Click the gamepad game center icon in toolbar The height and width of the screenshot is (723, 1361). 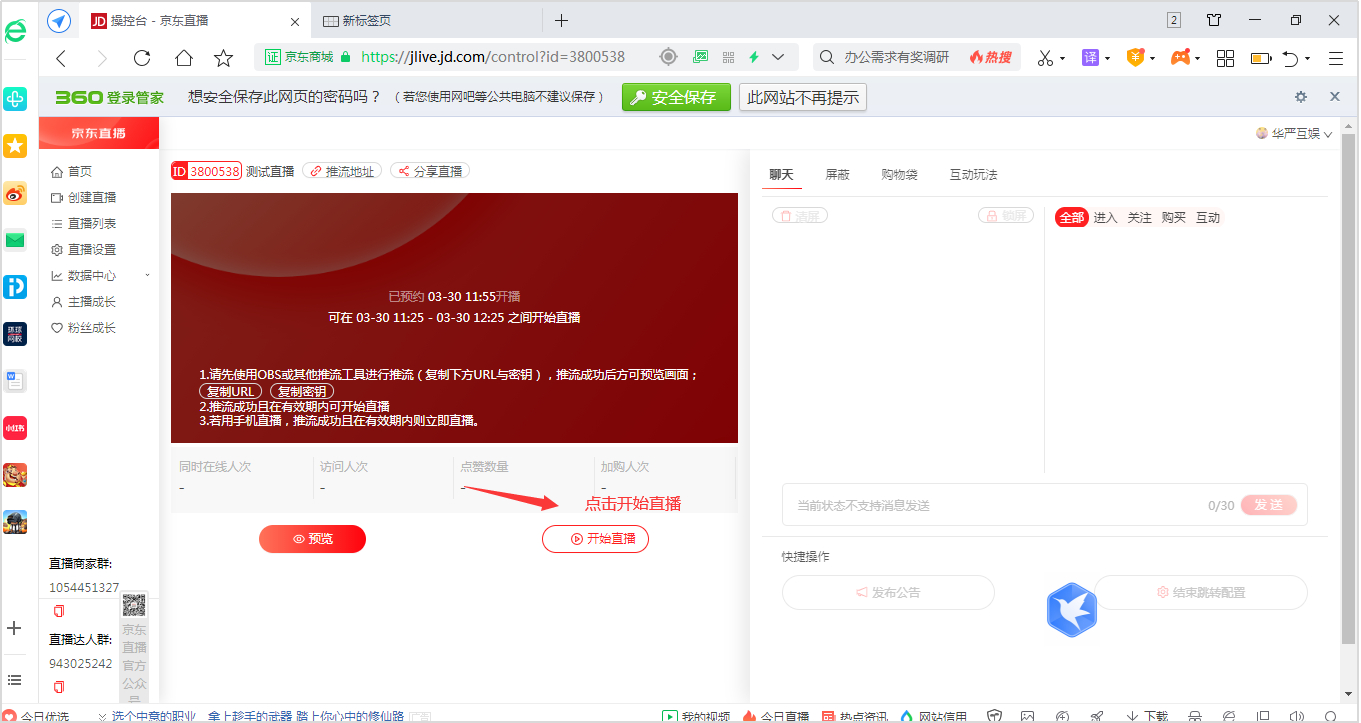1180,58
